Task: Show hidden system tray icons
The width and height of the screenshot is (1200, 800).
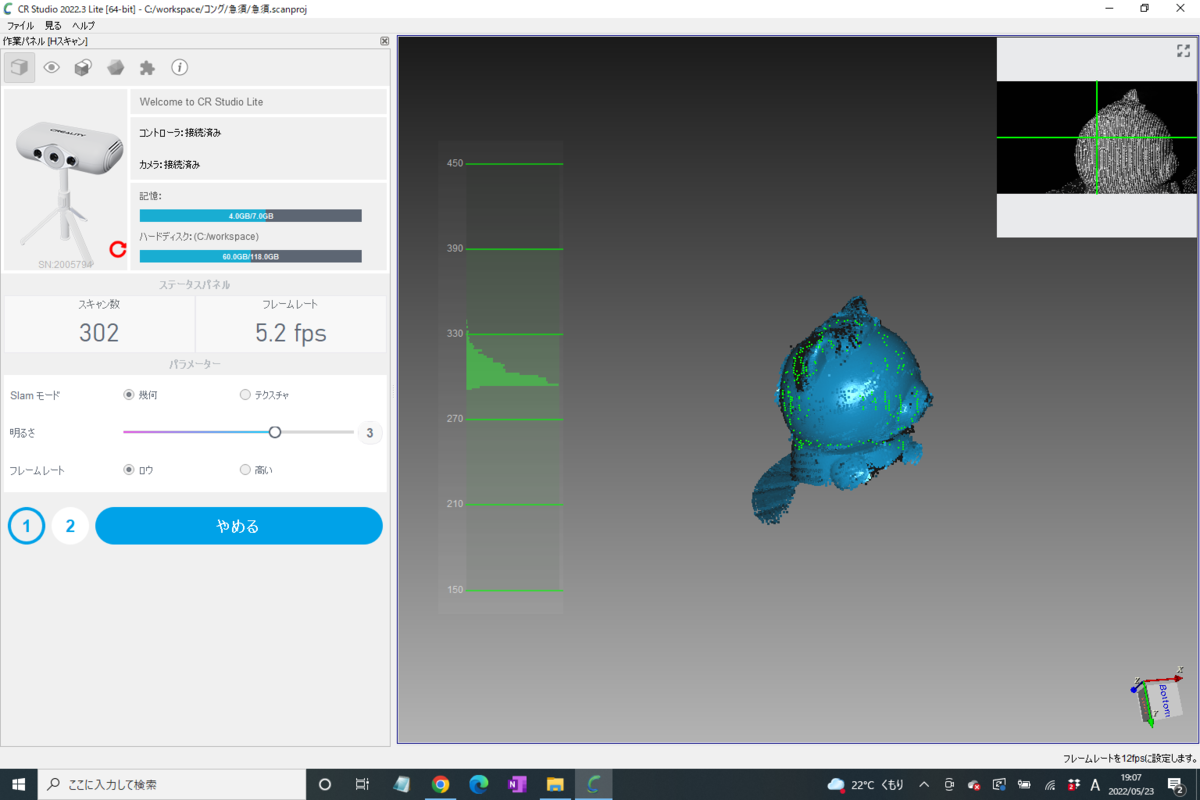Action: 924,785
